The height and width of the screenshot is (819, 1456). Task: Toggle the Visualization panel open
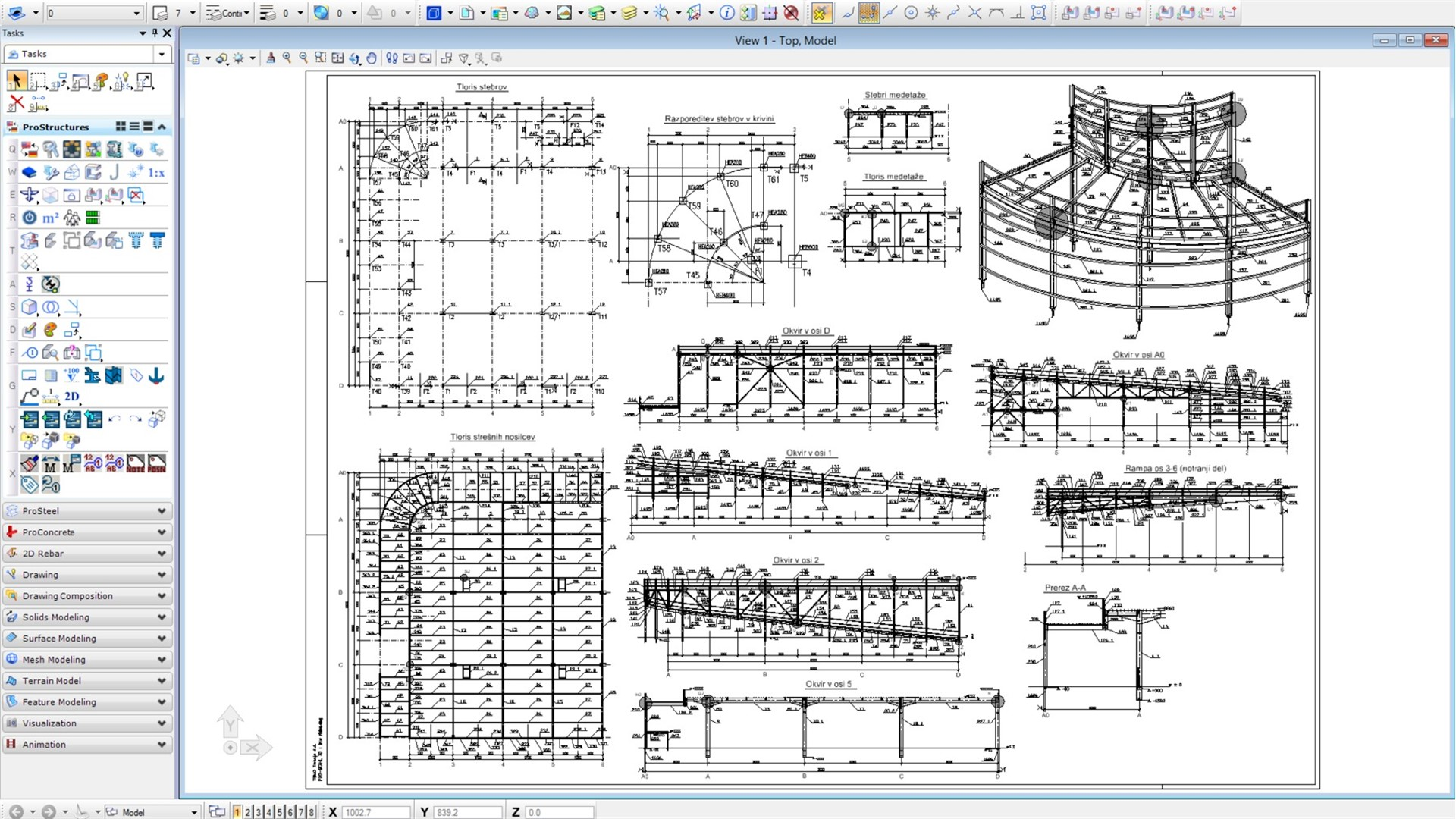tap(85, 723)
